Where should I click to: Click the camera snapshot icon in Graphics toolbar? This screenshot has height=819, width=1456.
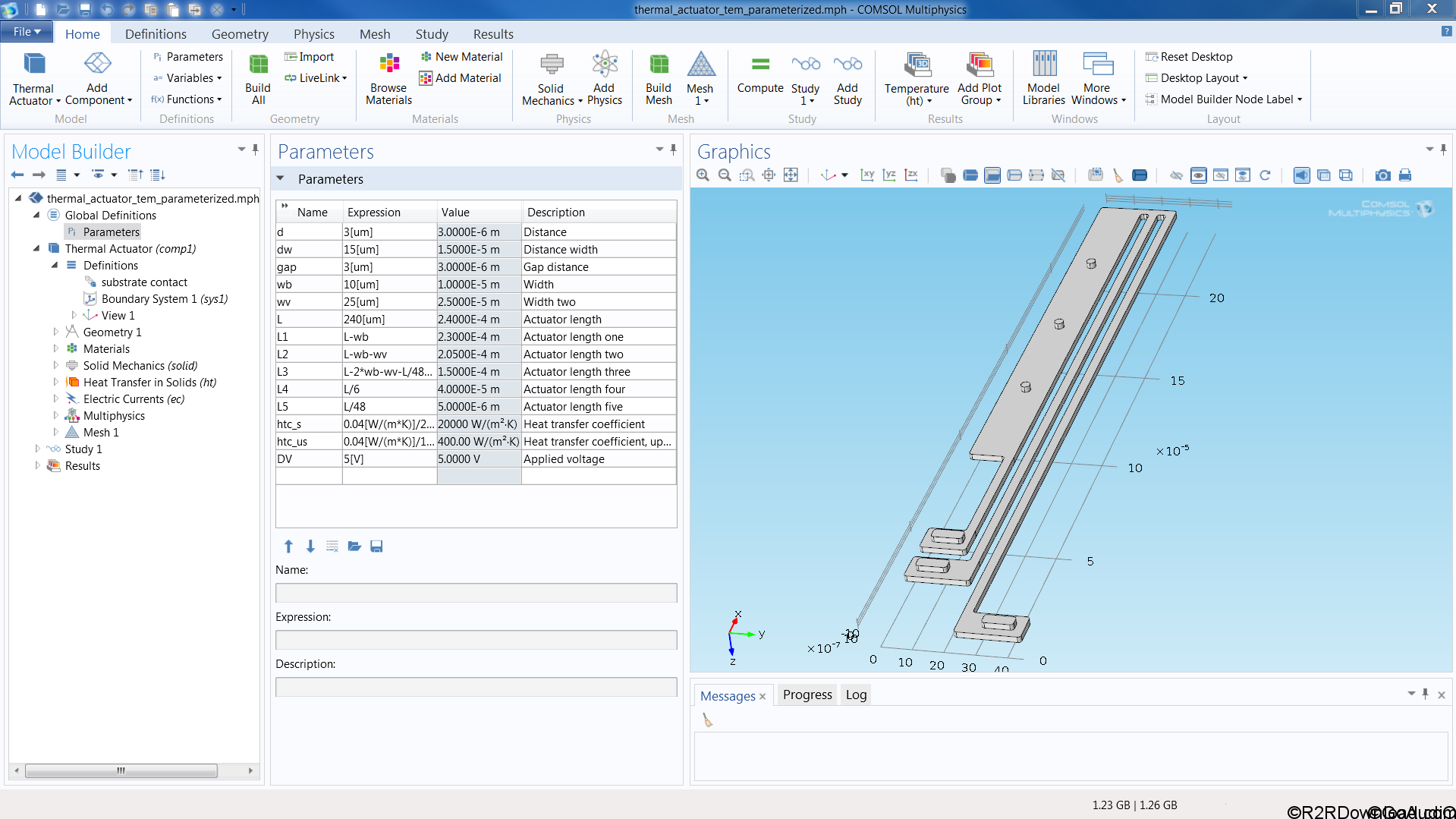1382,175
